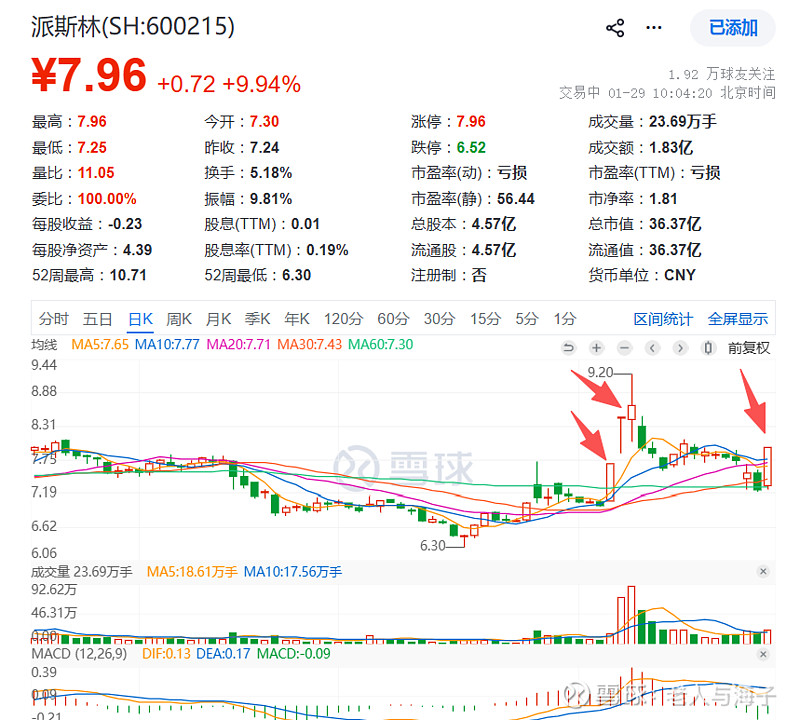800x720 pixels.
Task: Click the 52周最高 value 10.71
Action: 128,275
